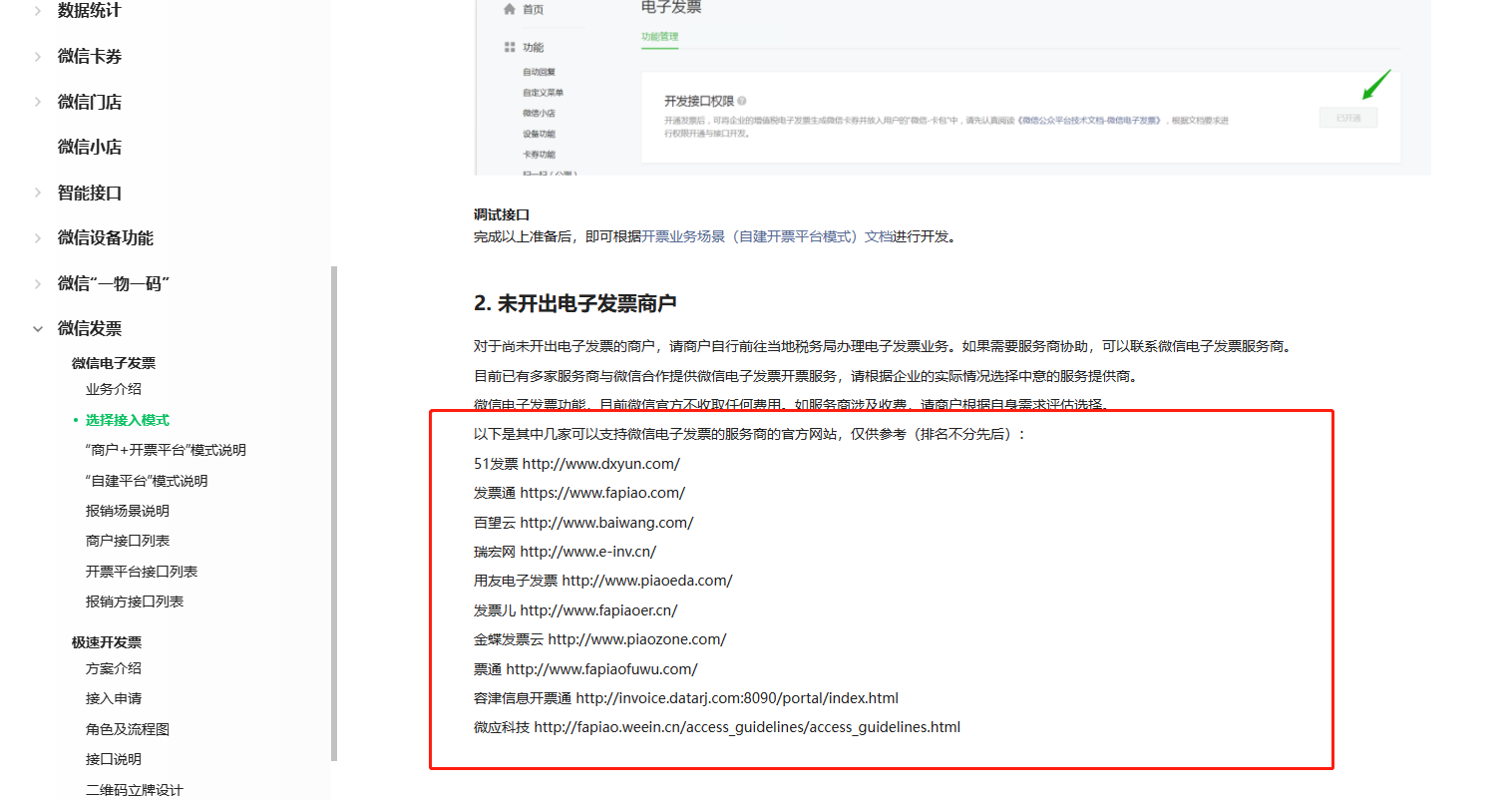1512x800 pixels.
Task: Click the 金蝶发票云 piaozone.com URL
Action: pos(637,639)
